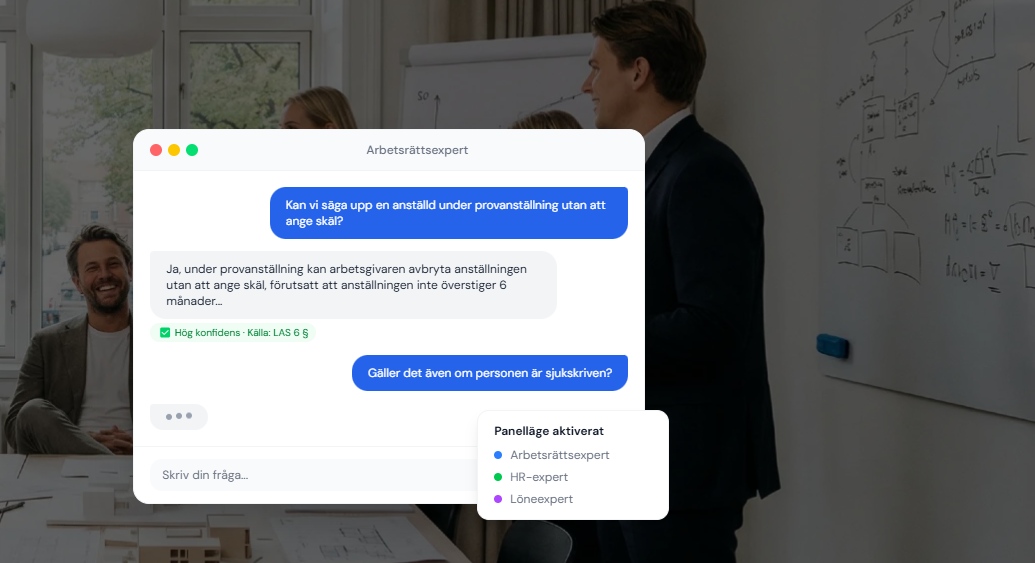
Task: Click the Panelläge aktiverat heading
Action: tap(549, 431)
